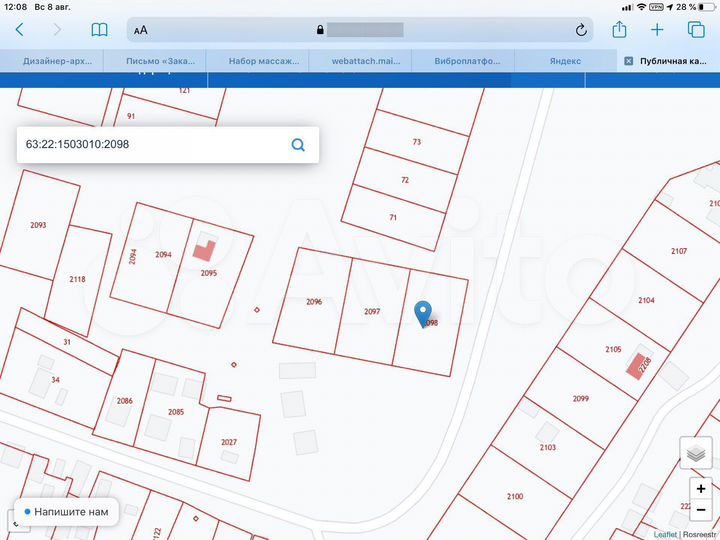
Task: Open the map layers stack icon
Action: coord(696,453)
